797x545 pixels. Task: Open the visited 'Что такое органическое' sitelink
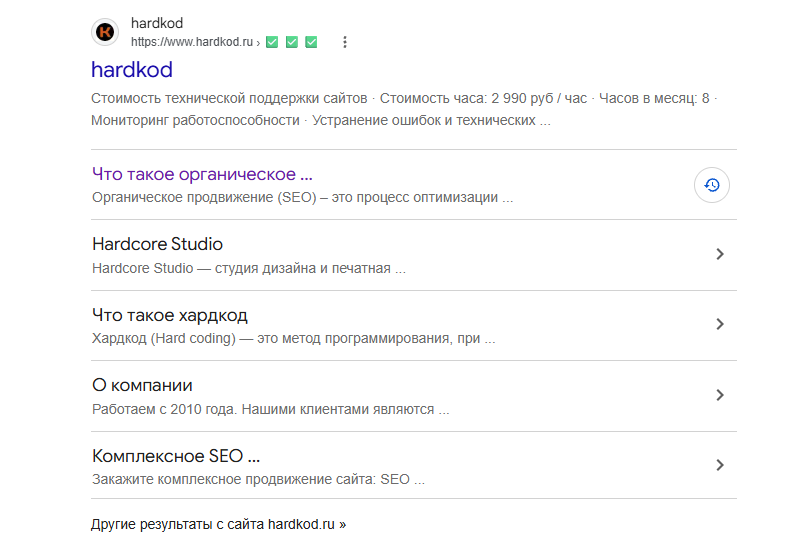pos(202,174)
